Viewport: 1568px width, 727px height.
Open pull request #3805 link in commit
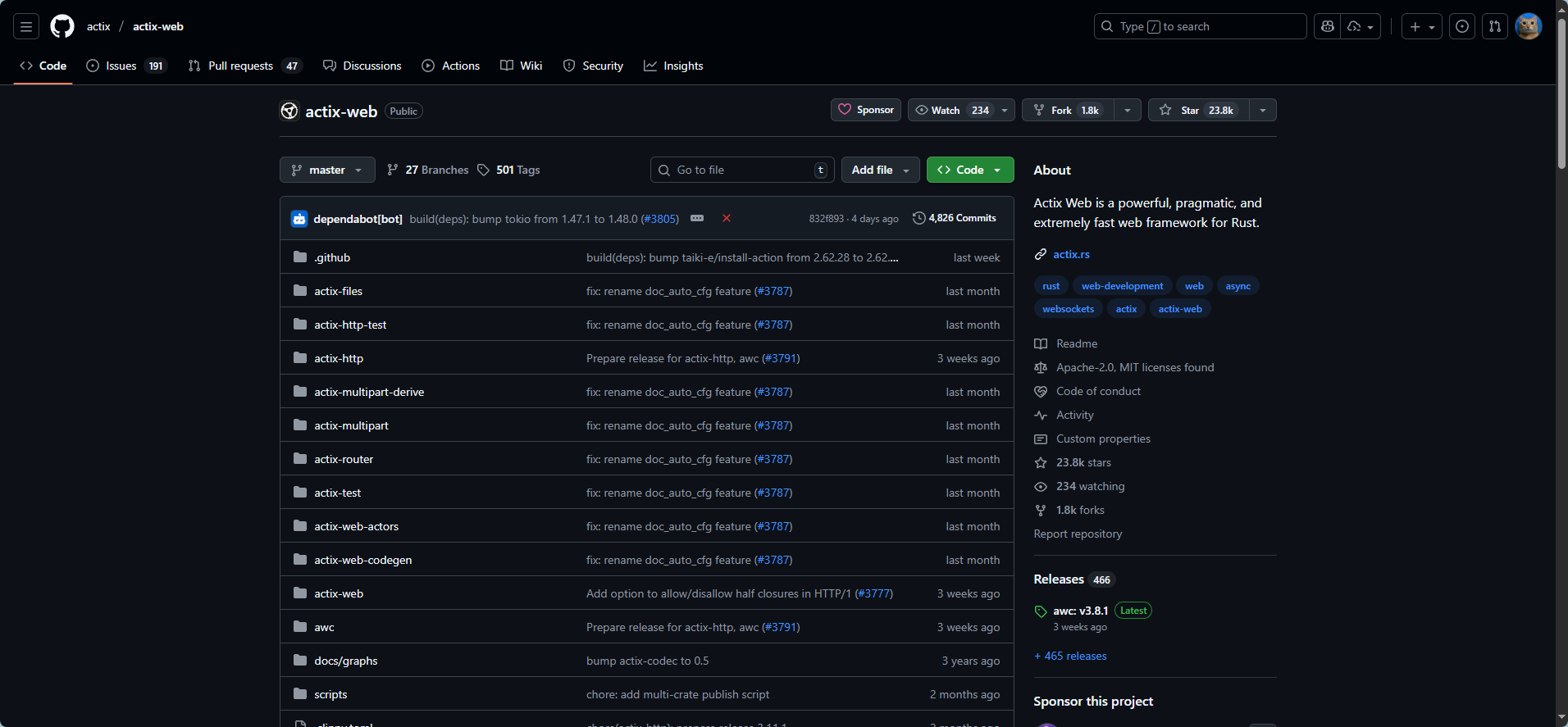tap(659, 219)
